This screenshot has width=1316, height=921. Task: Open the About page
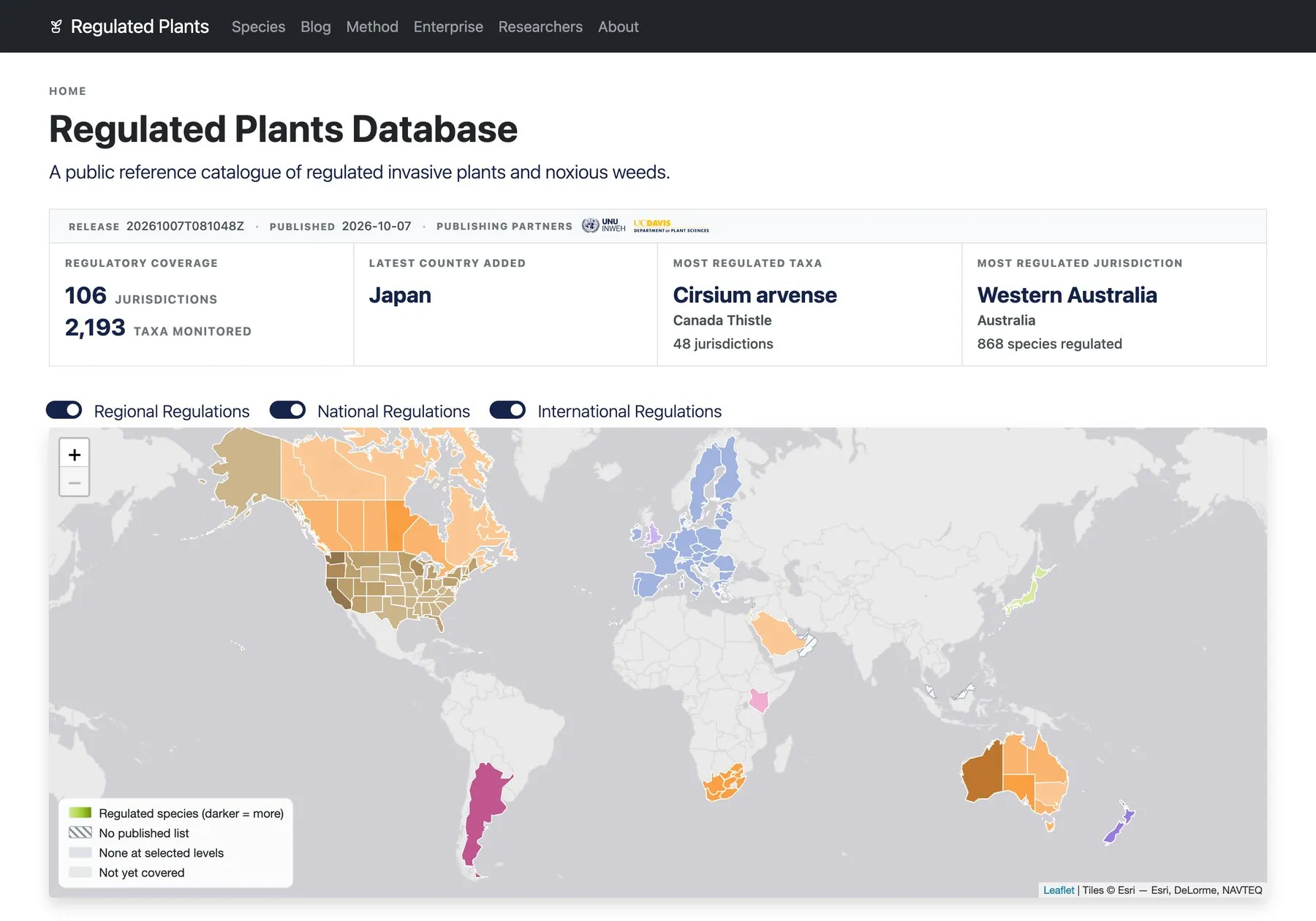[619, 27]
